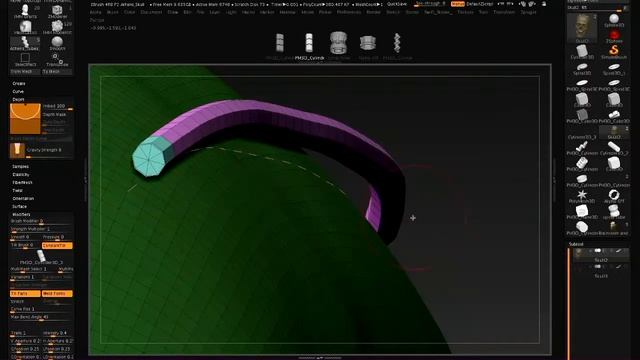Expand the Surface section
640x360 pixels.
(x=20, y=207)
